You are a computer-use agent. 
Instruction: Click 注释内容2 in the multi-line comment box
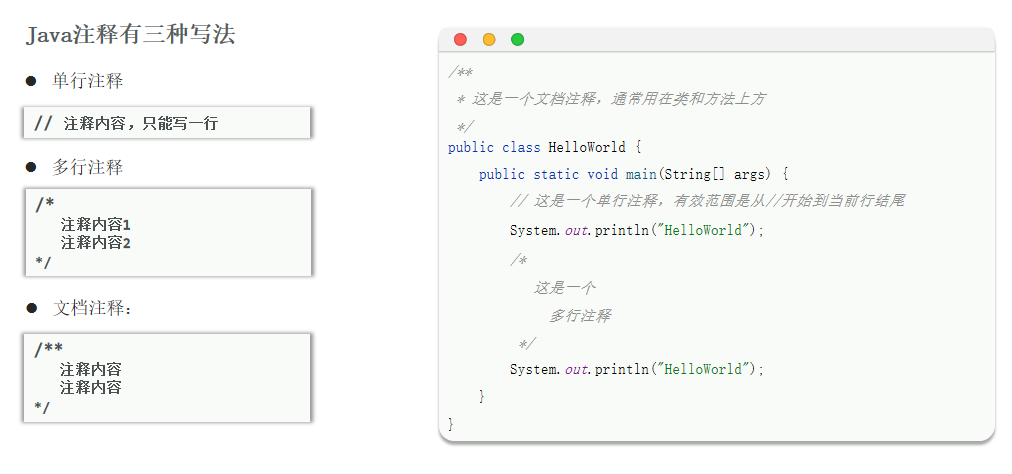[96, 243]
